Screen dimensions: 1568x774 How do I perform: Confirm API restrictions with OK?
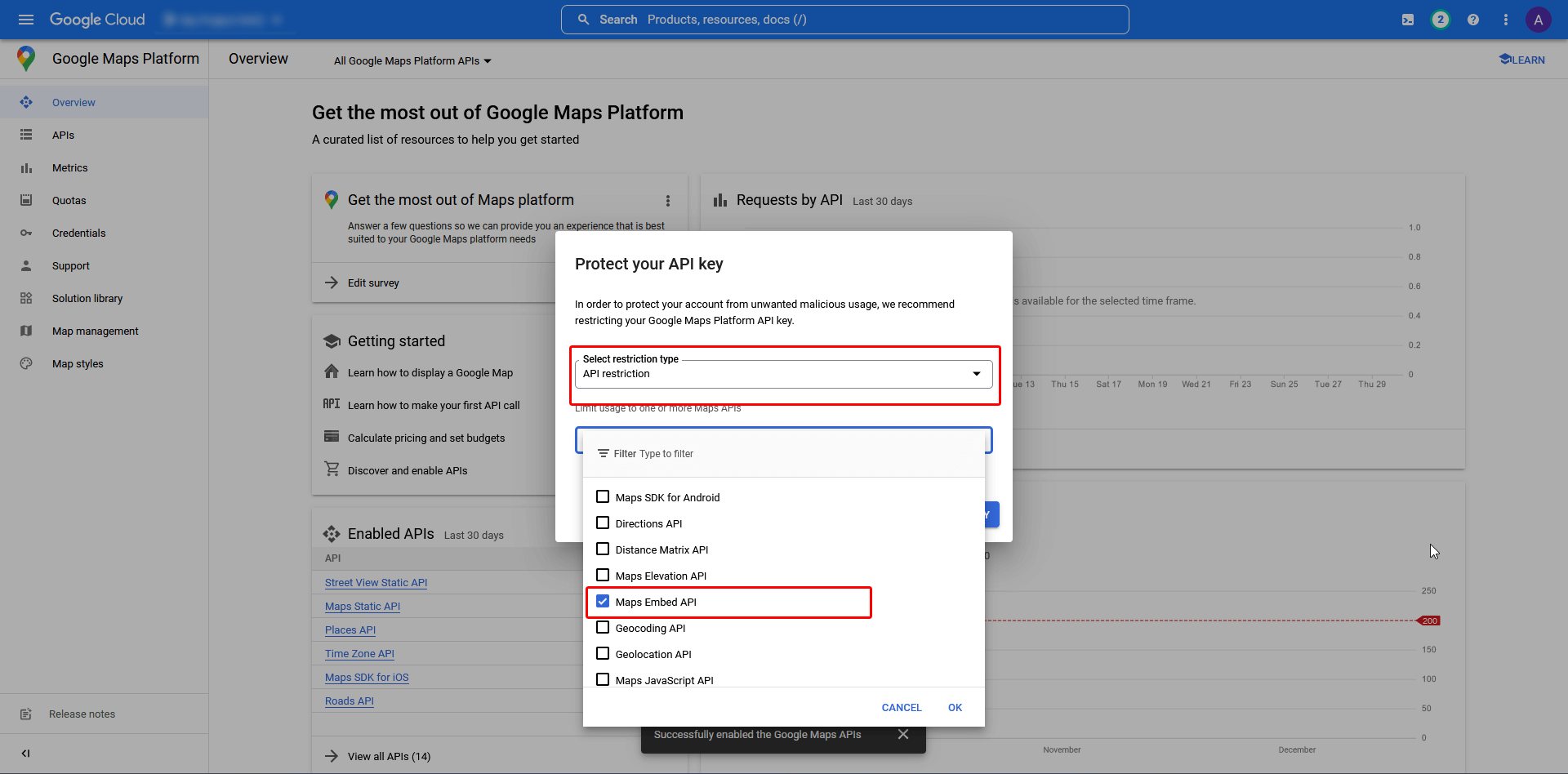955,707
